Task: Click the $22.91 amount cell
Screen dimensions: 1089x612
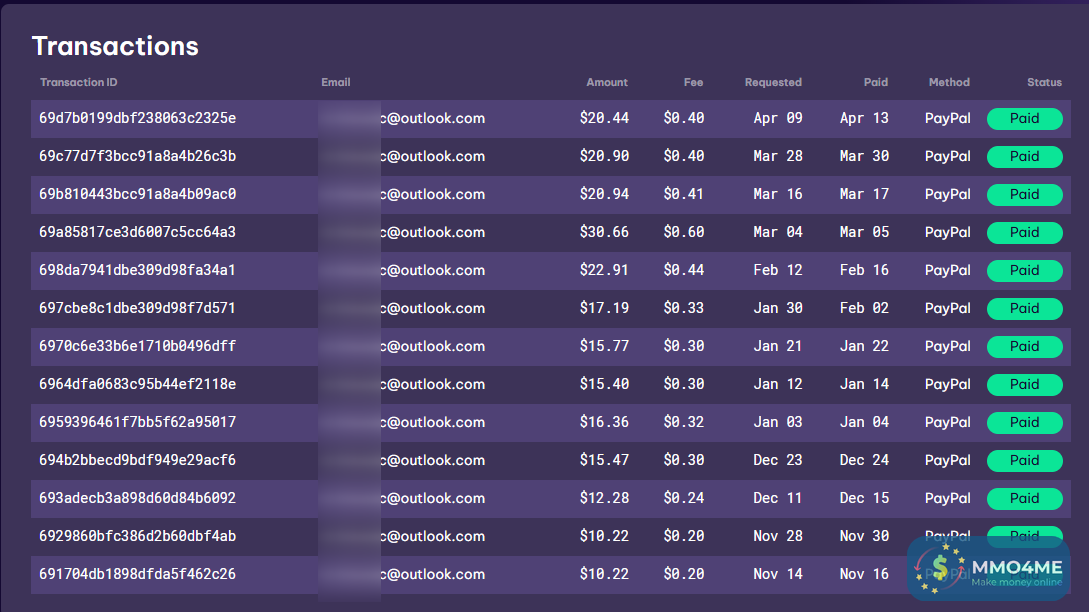Action: 604,270
